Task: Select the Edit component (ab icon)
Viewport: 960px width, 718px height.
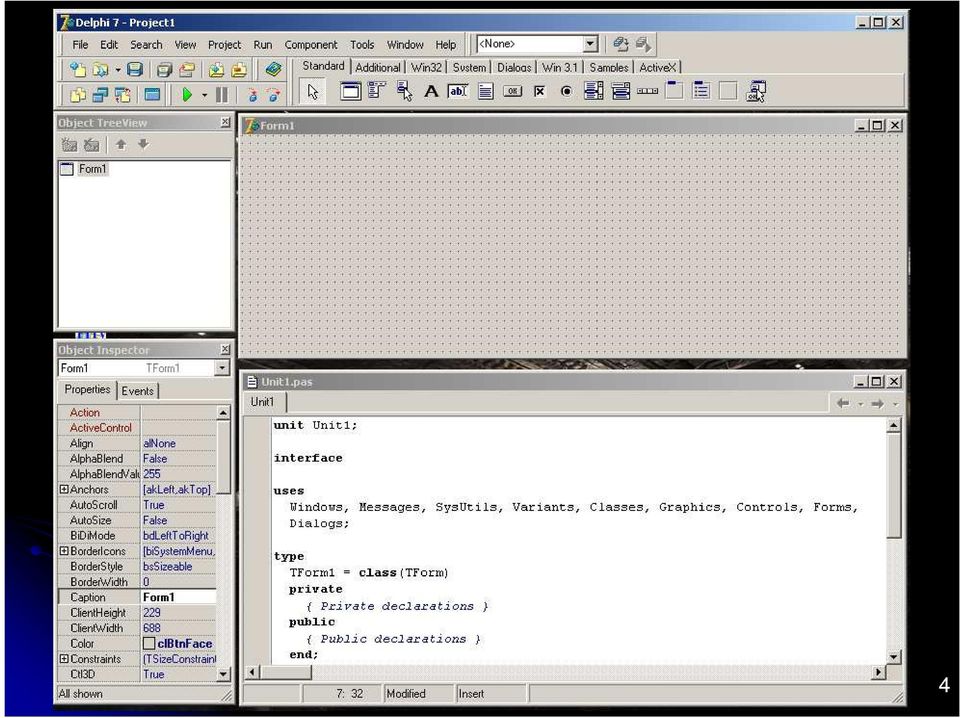Action: pos(458,91)
